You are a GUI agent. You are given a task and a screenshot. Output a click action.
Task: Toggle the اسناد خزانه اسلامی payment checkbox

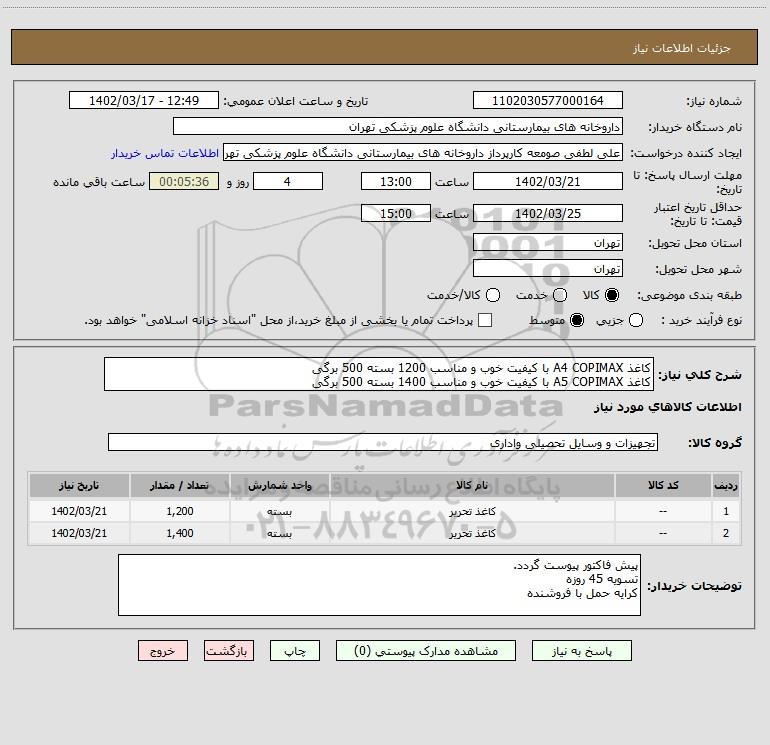[x=485, y=320]
